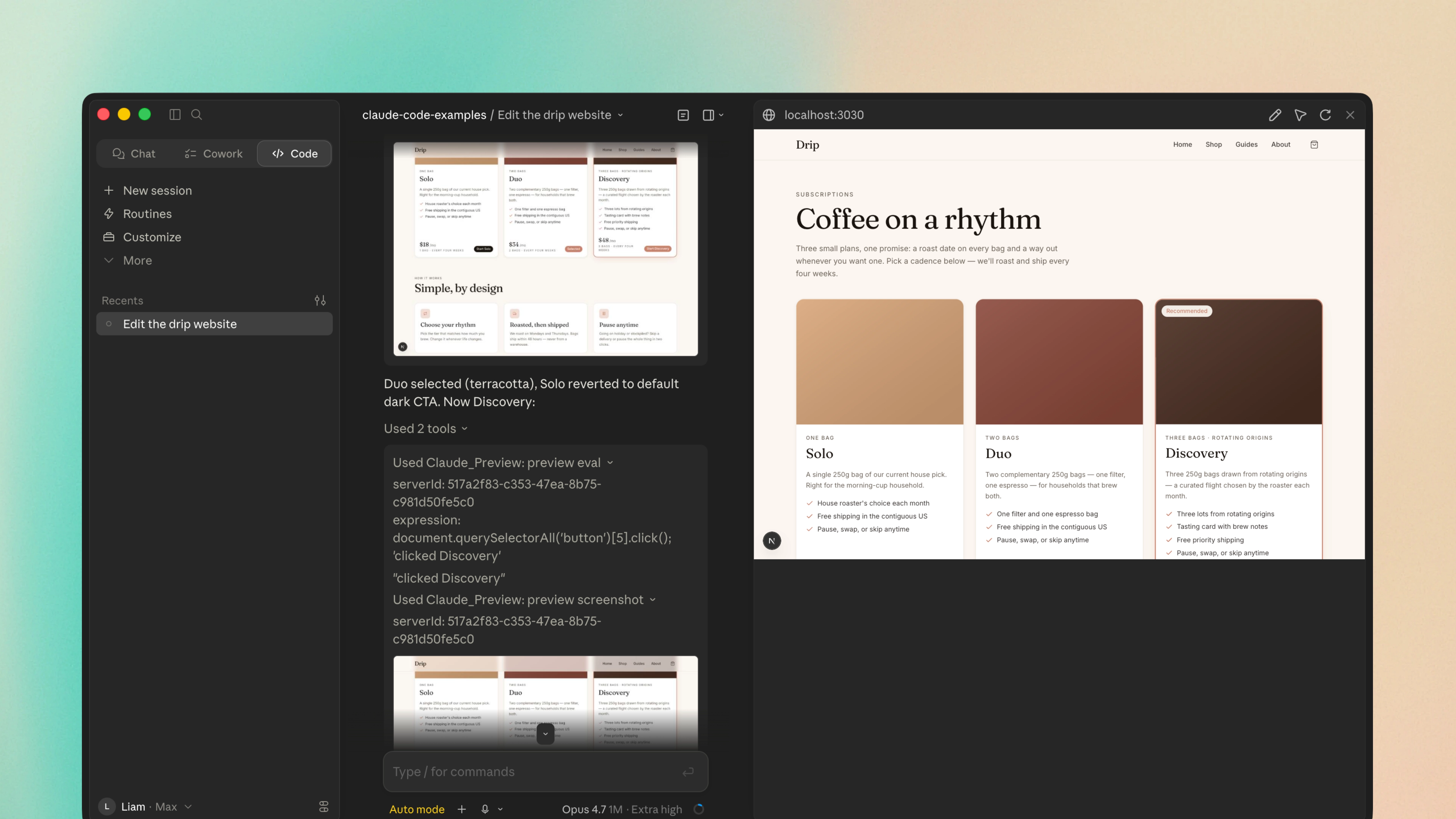1456x819 pixels.
Task: Switch to the Cowork tab
Action: (214, 154)
